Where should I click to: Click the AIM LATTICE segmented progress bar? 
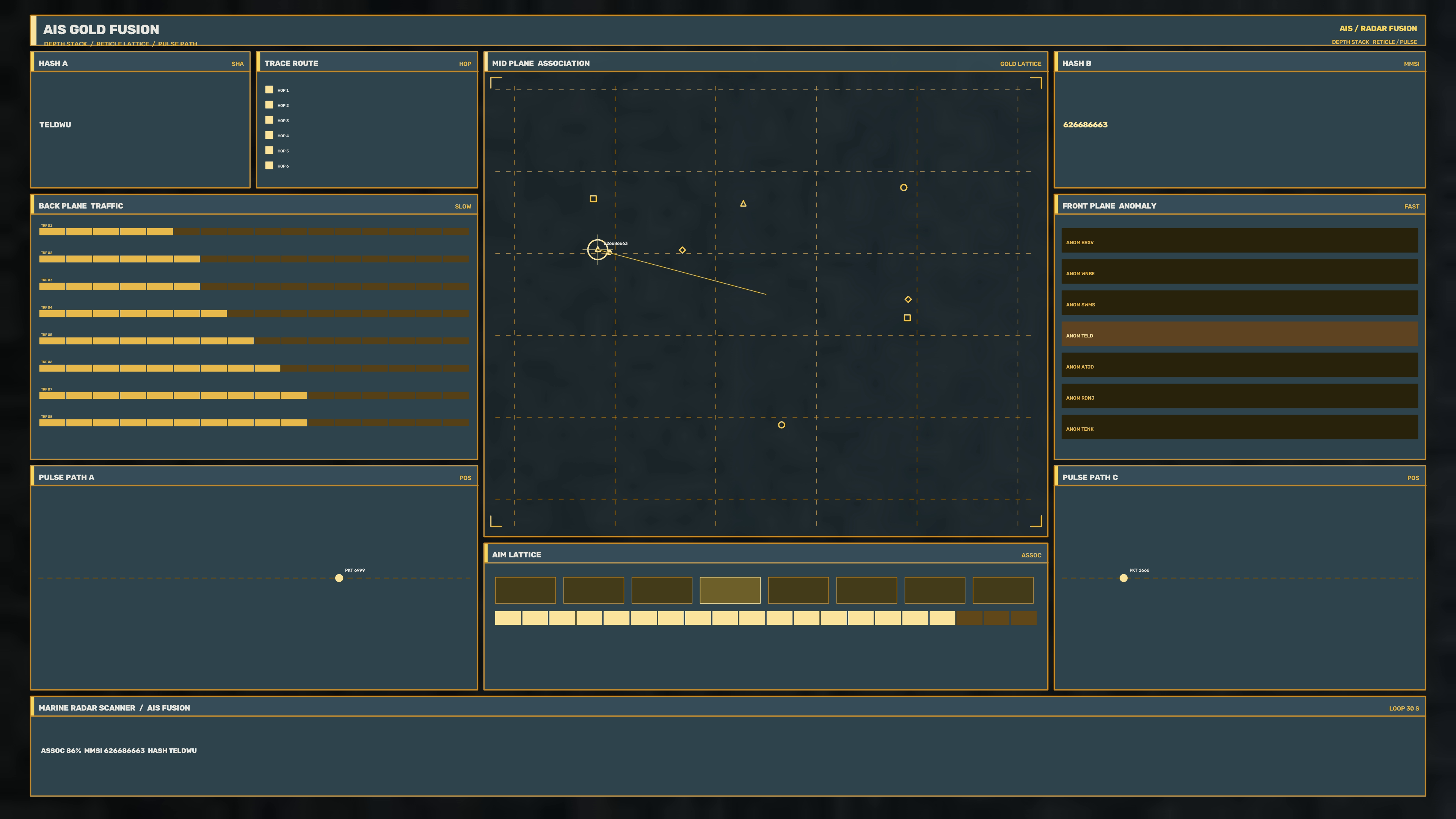[x=766, y=618]
